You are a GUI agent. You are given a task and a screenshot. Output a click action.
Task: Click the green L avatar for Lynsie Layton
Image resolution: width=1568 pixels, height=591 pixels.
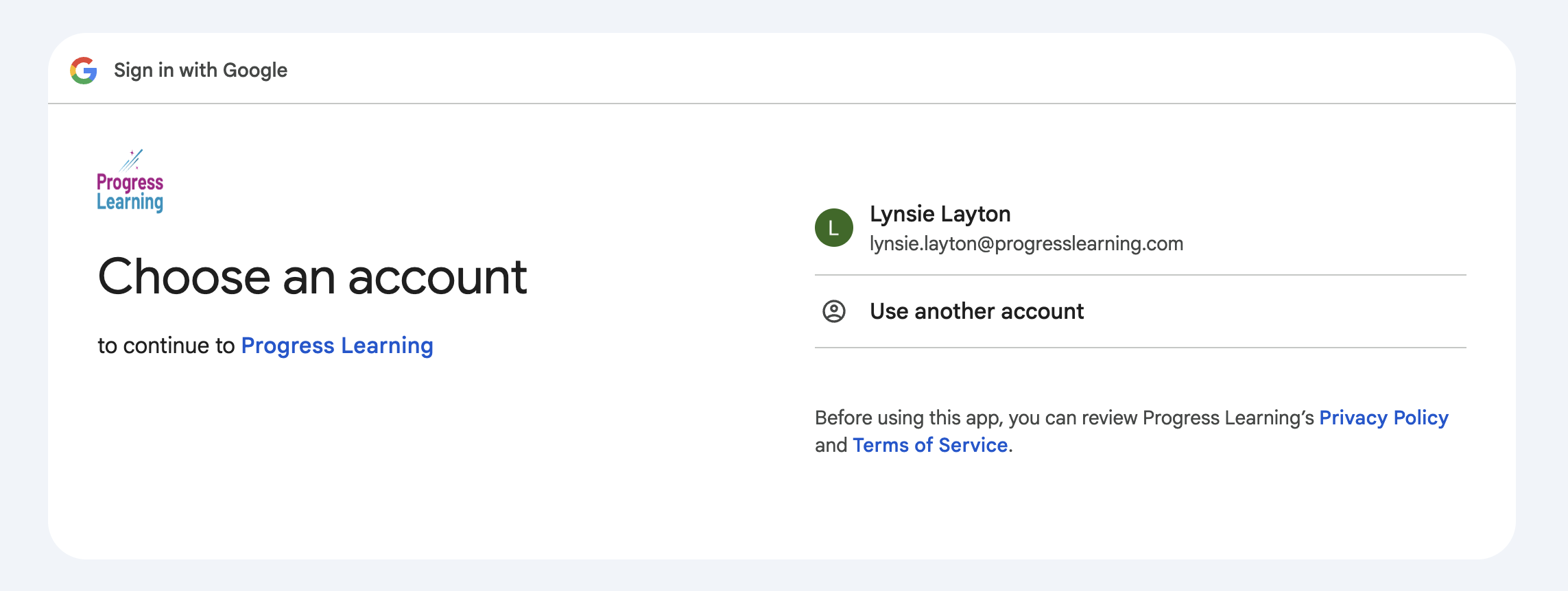[834, 228]
